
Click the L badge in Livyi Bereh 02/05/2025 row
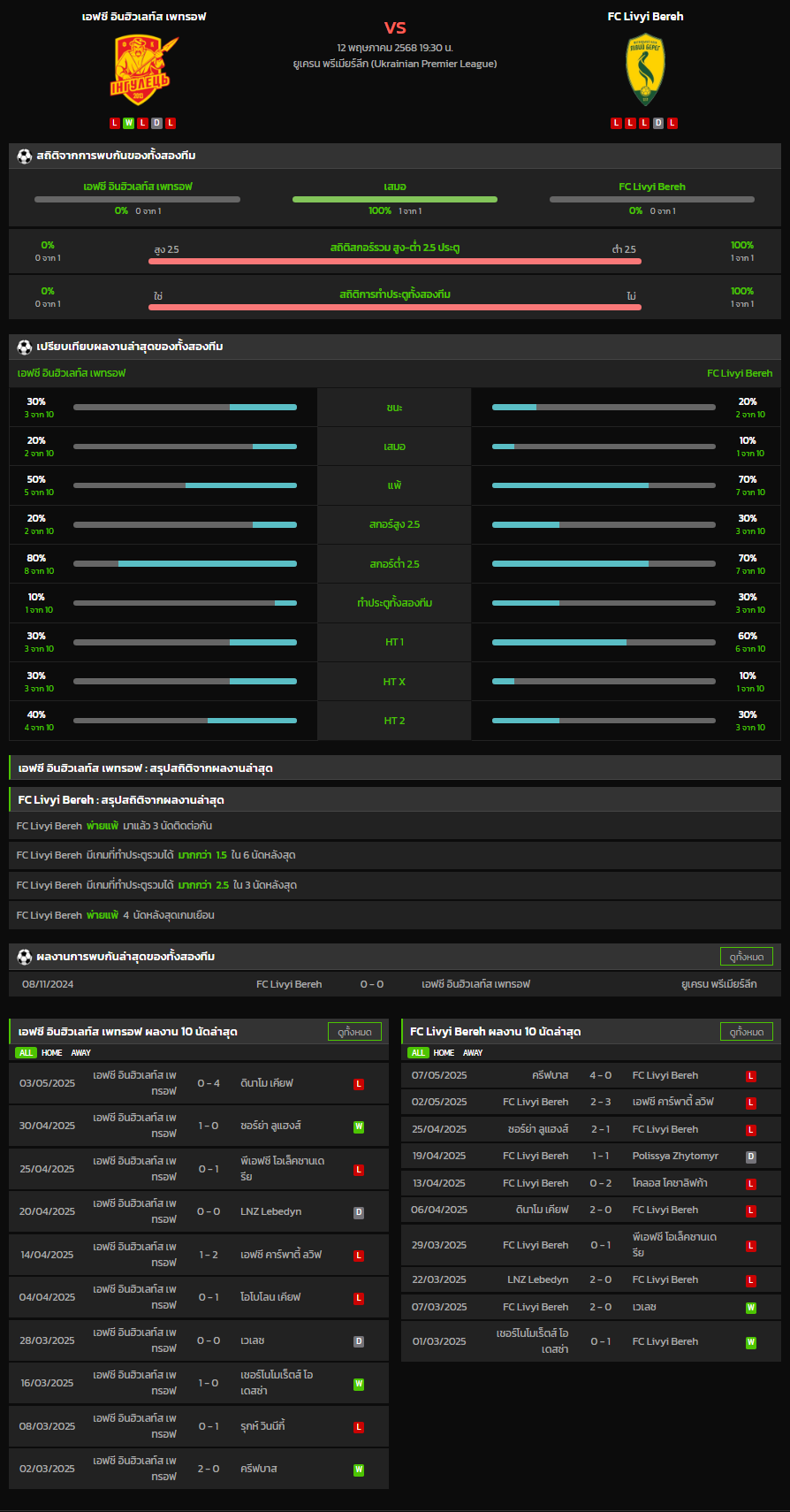coord(751,1103)
